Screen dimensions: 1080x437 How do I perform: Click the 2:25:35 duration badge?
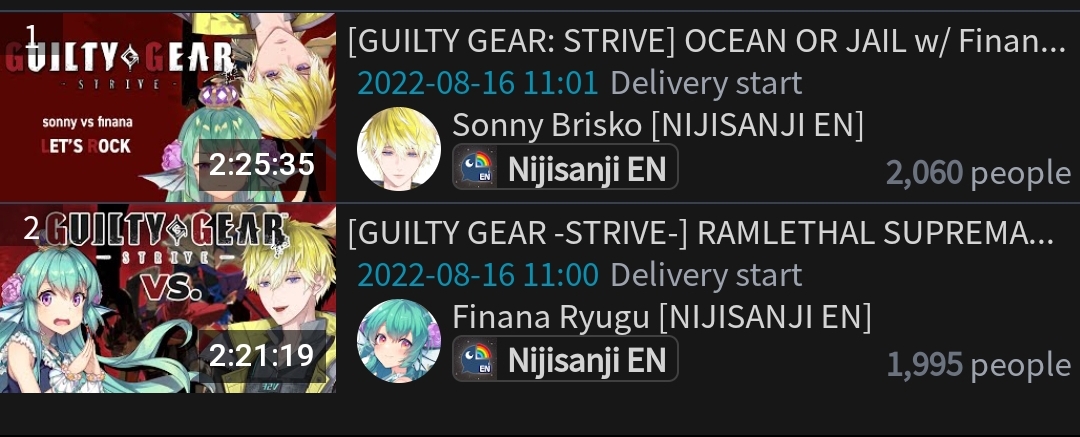pos(262,165)
